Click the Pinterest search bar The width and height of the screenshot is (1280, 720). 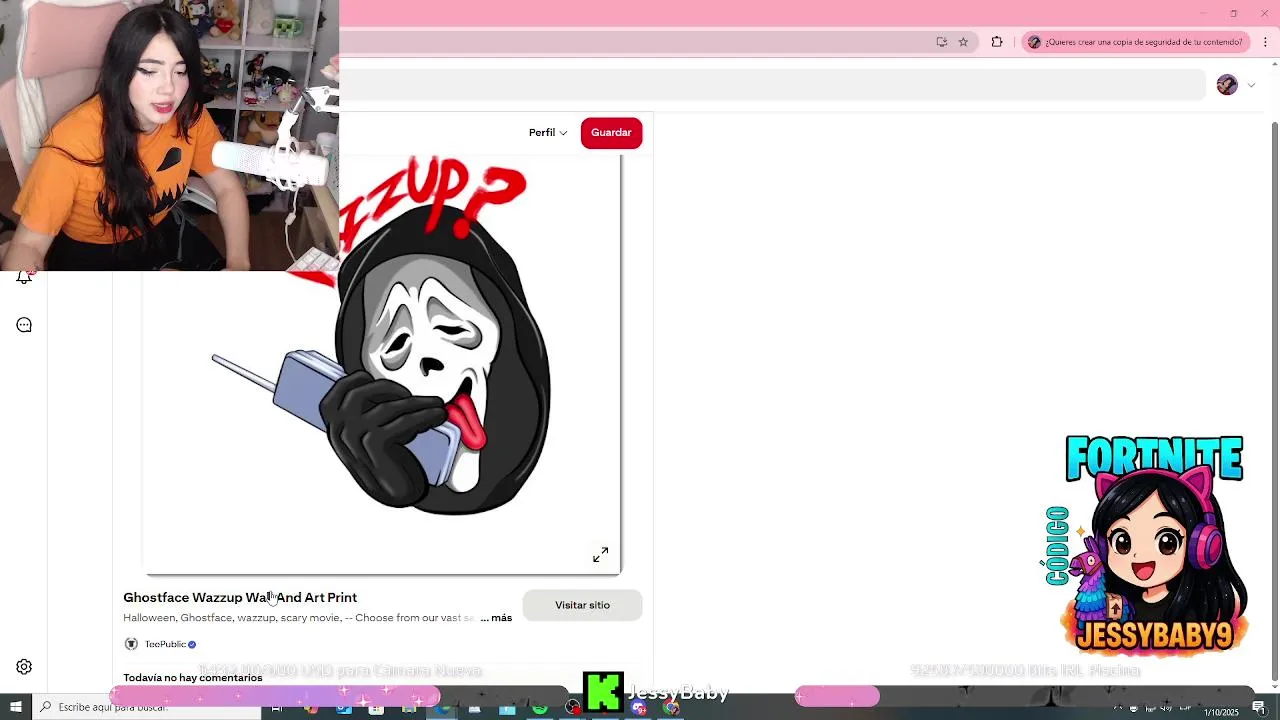pyautogui.click(x=772, y=85)
